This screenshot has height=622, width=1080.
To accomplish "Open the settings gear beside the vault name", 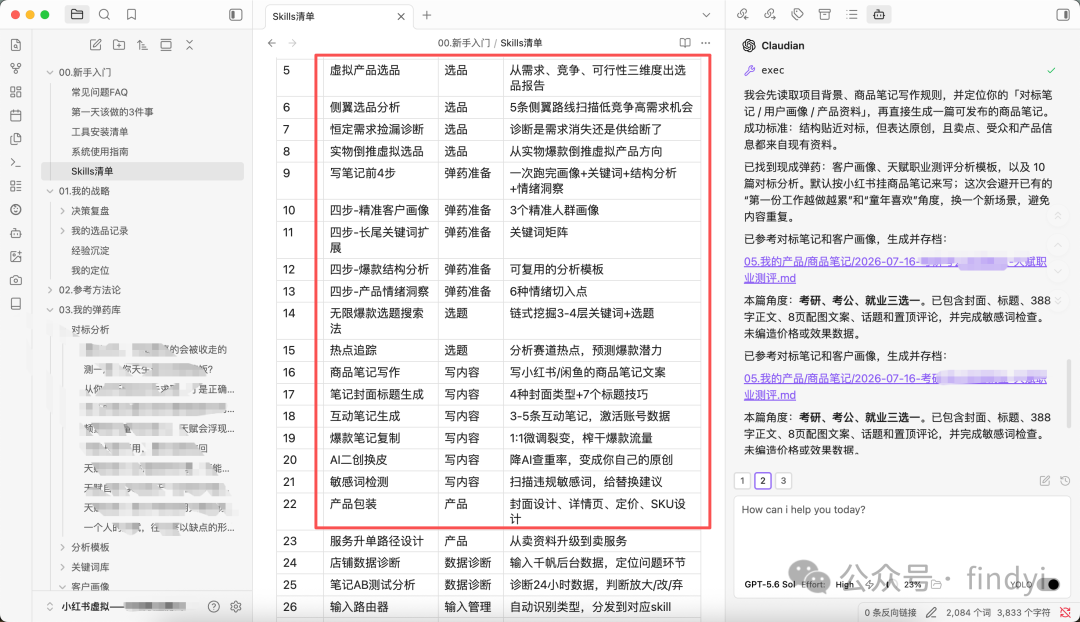I will pyautogui.click(x=236, y=607).
